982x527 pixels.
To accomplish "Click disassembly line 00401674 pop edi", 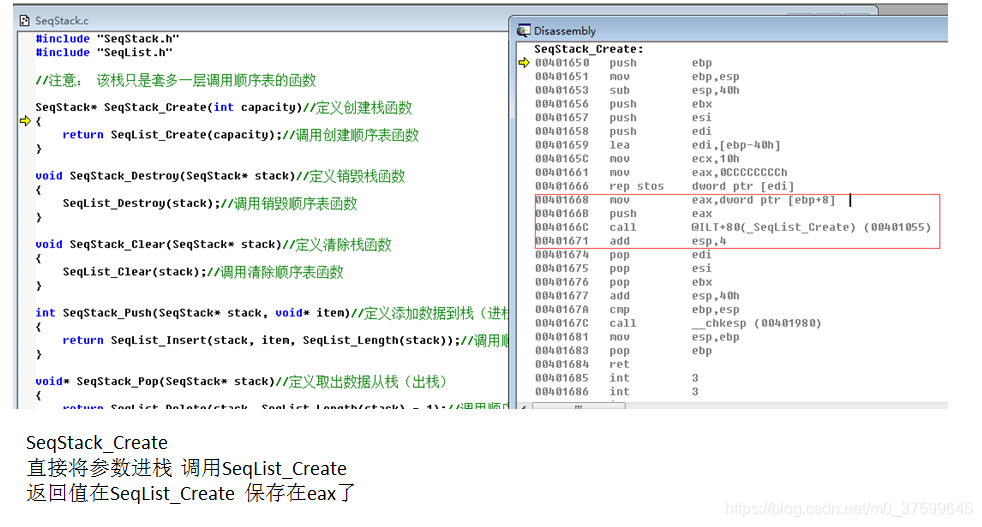I will [623, 255].
